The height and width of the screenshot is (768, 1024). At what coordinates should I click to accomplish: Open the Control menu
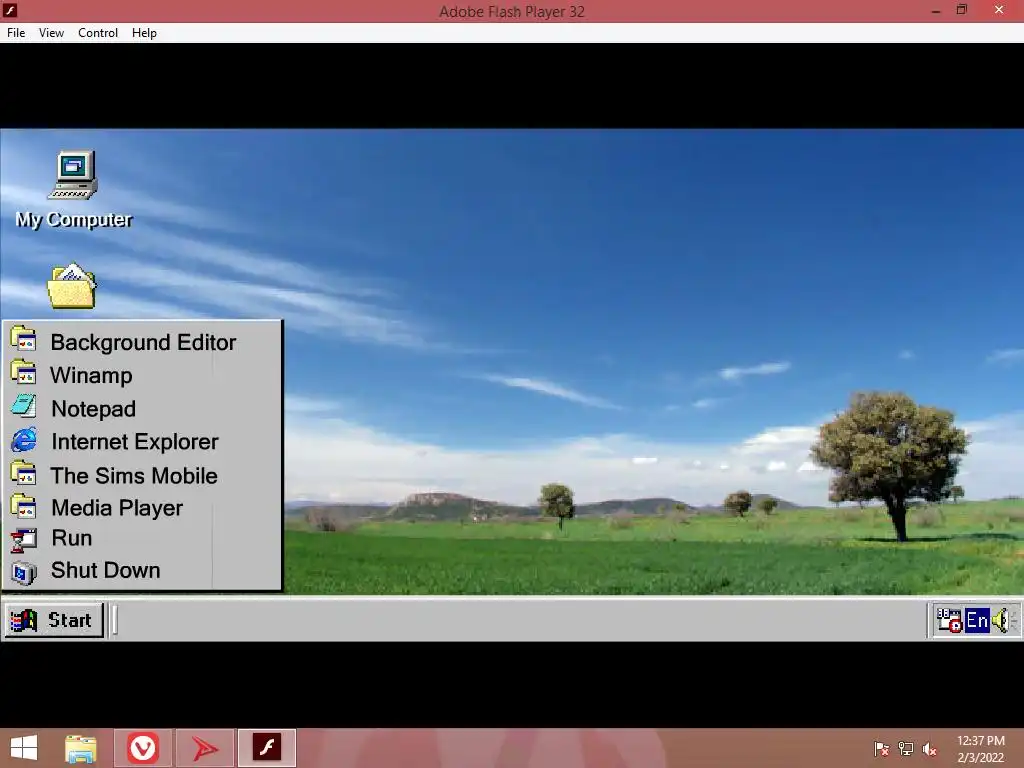[98, 33]
